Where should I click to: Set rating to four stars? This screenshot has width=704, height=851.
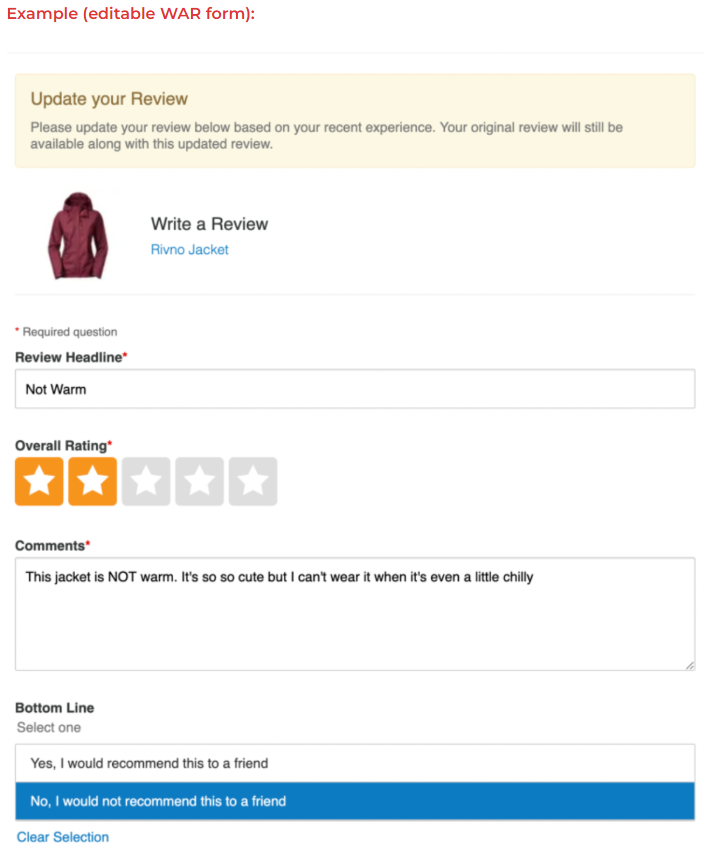(x=199, y=481)
